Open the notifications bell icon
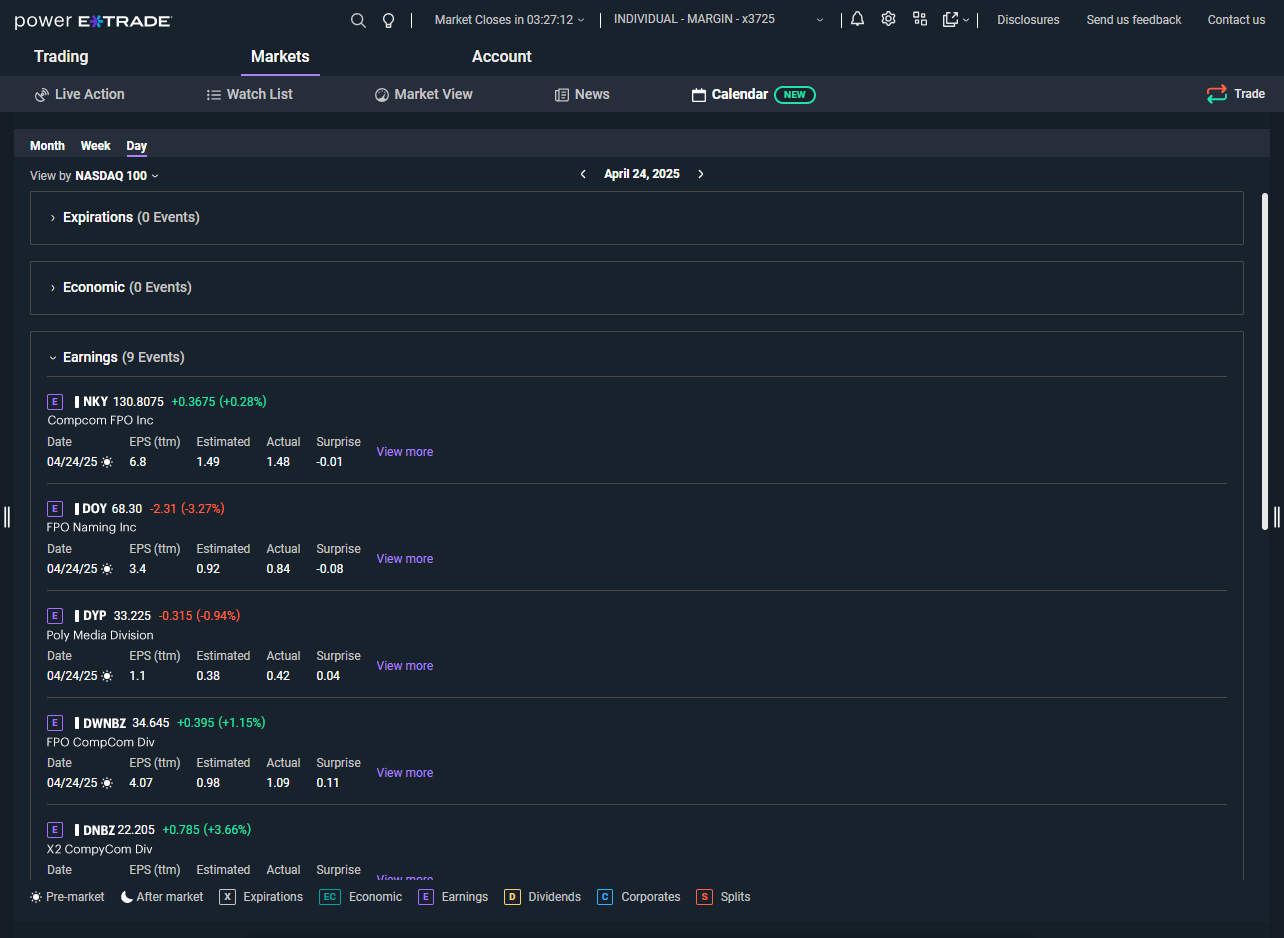The width and height of the screenshot is (1284, 938). (x=857, y=19)
